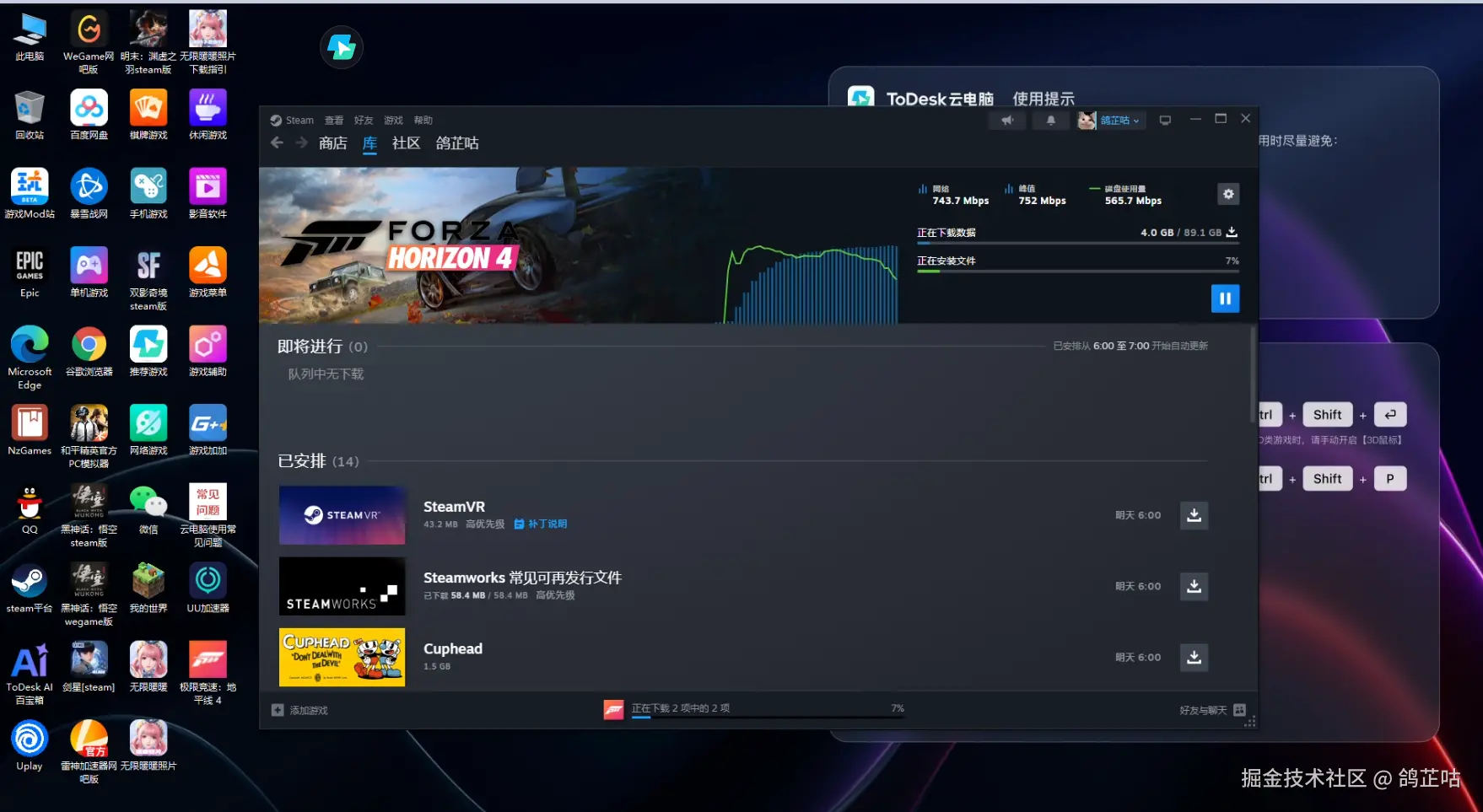Open 极限竞速：地平线 4 desktop icon

tap(208, 673)
